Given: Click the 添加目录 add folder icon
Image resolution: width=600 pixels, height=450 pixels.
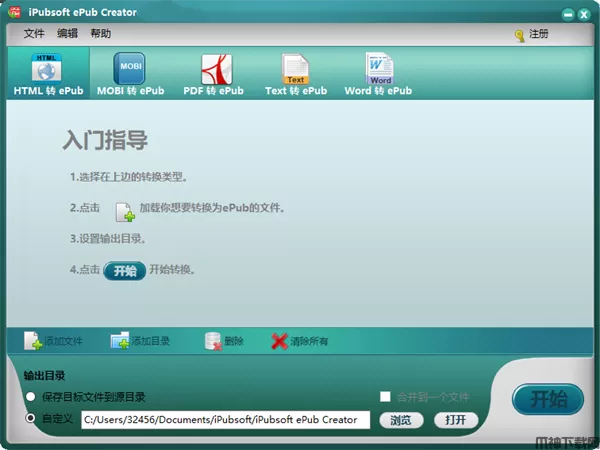Looking at the screenshot, I should [x=120, y=341].
